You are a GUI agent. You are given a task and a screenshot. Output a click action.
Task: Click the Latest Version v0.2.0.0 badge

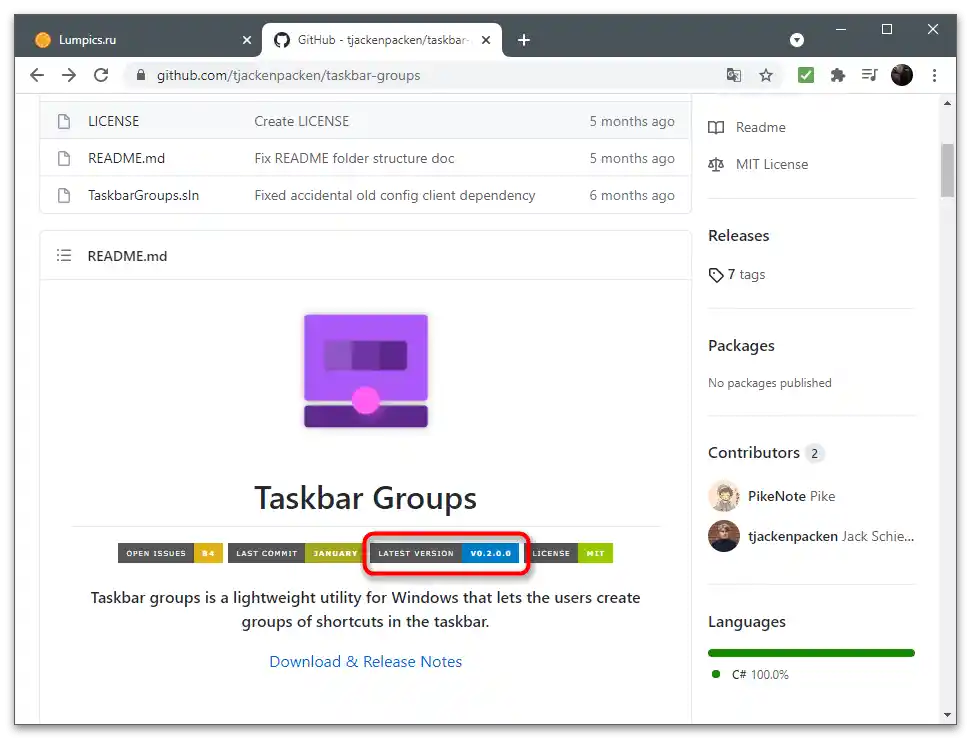445,553
